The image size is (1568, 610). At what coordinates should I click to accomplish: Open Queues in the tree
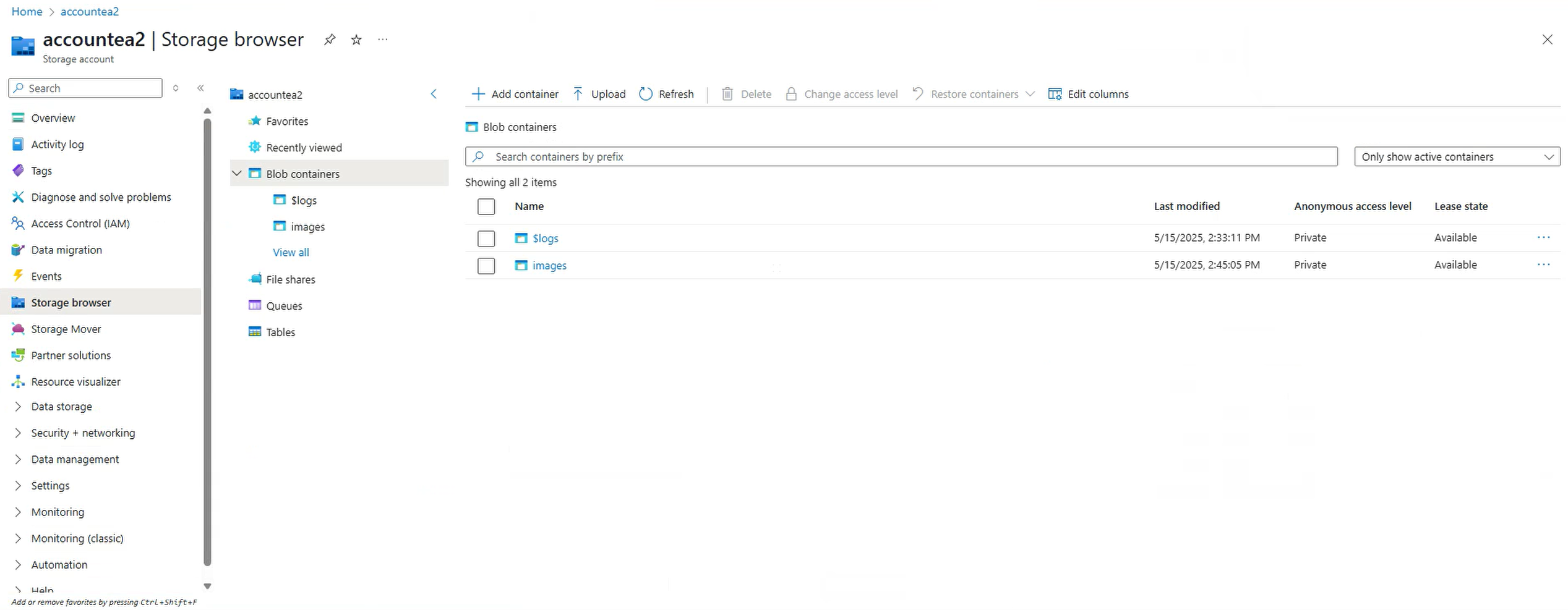coord(284,306)
